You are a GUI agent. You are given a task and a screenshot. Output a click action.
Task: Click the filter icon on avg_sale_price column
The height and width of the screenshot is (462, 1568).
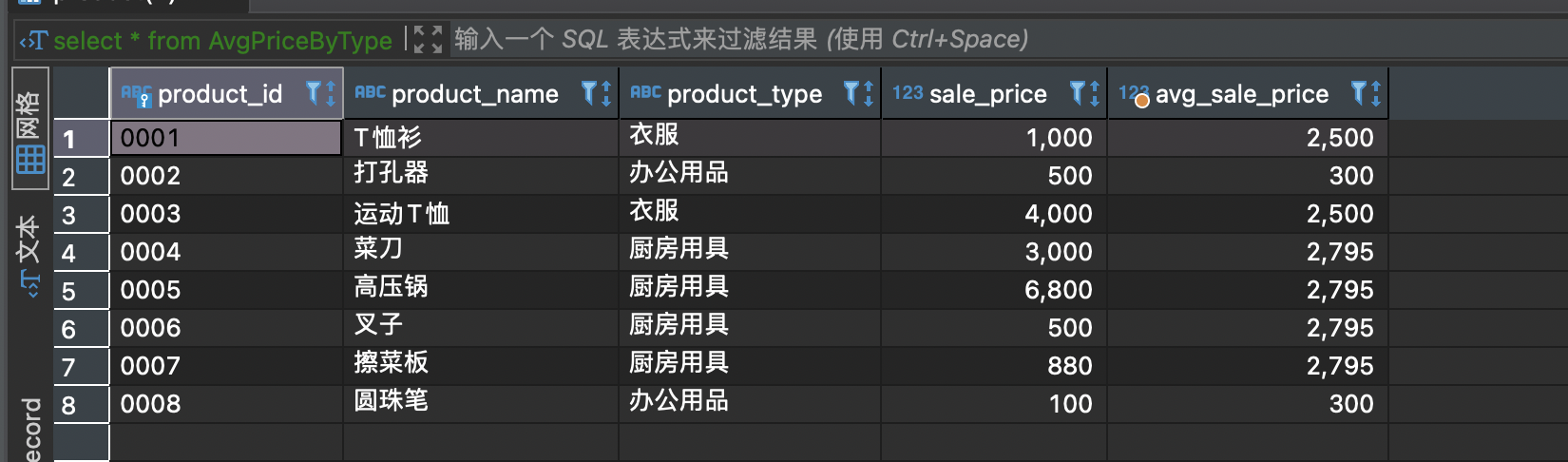pos(1359,92)
